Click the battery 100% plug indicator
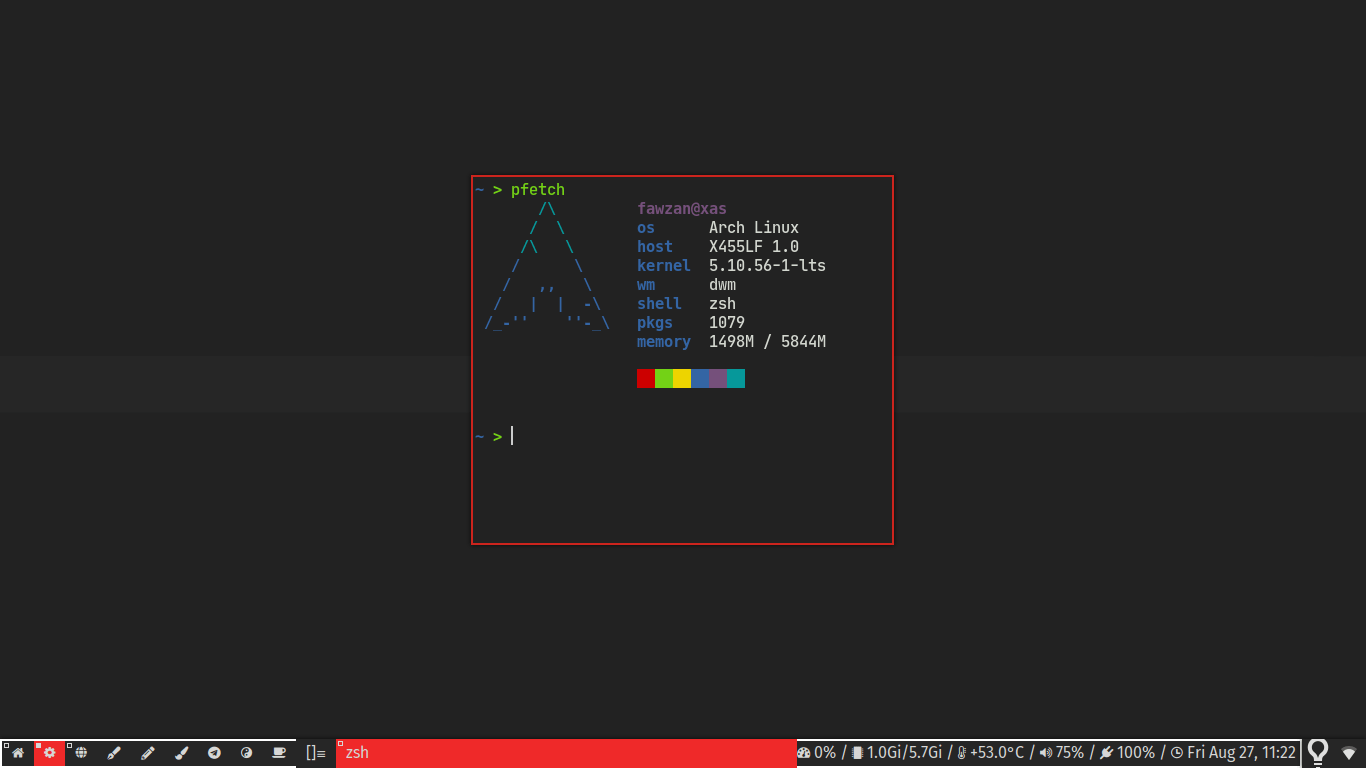This screenshot has height=768, width=1366. coord(1127,753)
